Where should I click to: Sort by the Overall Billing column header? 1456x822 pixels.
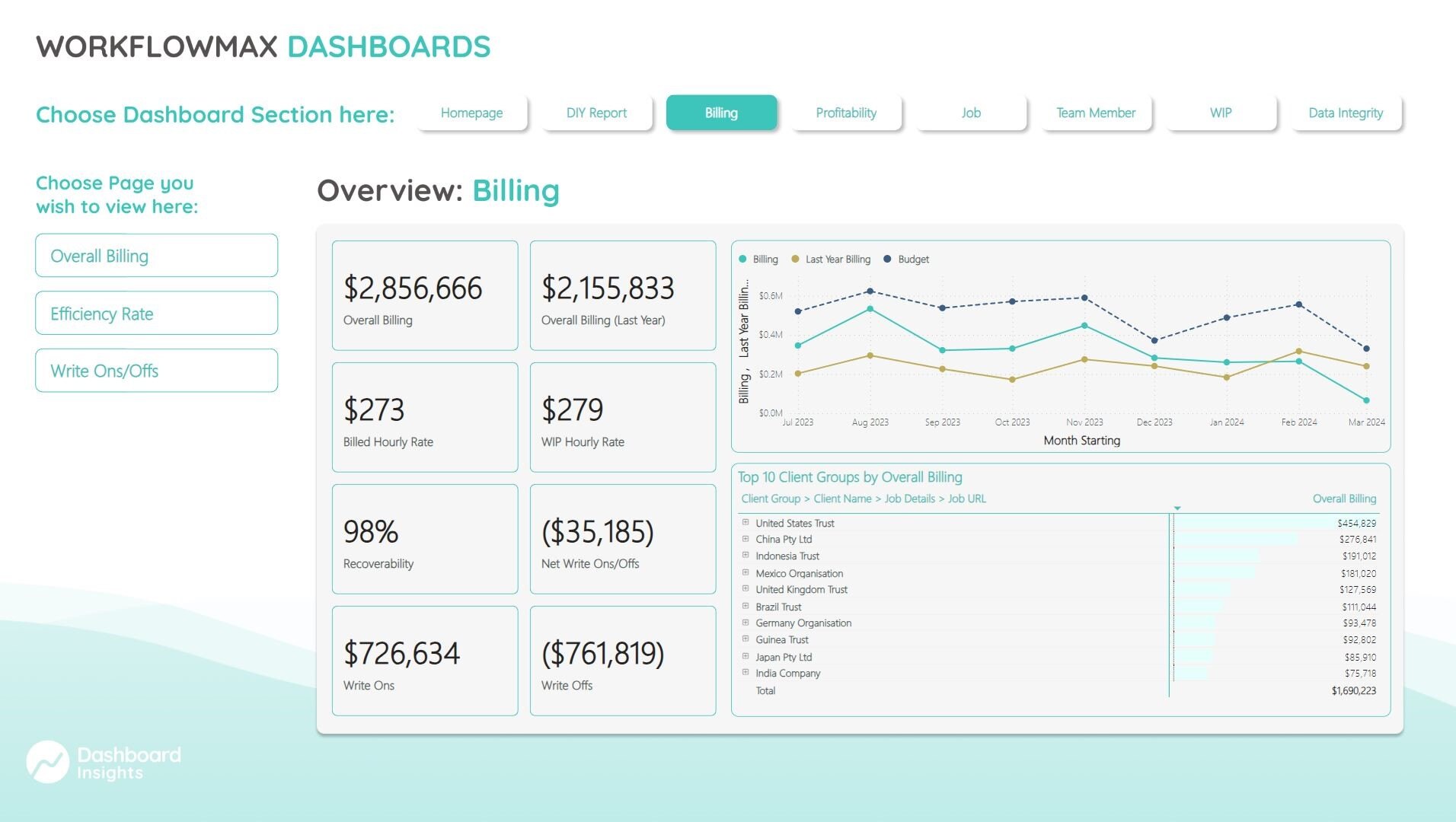click(x=1344, y=499)
